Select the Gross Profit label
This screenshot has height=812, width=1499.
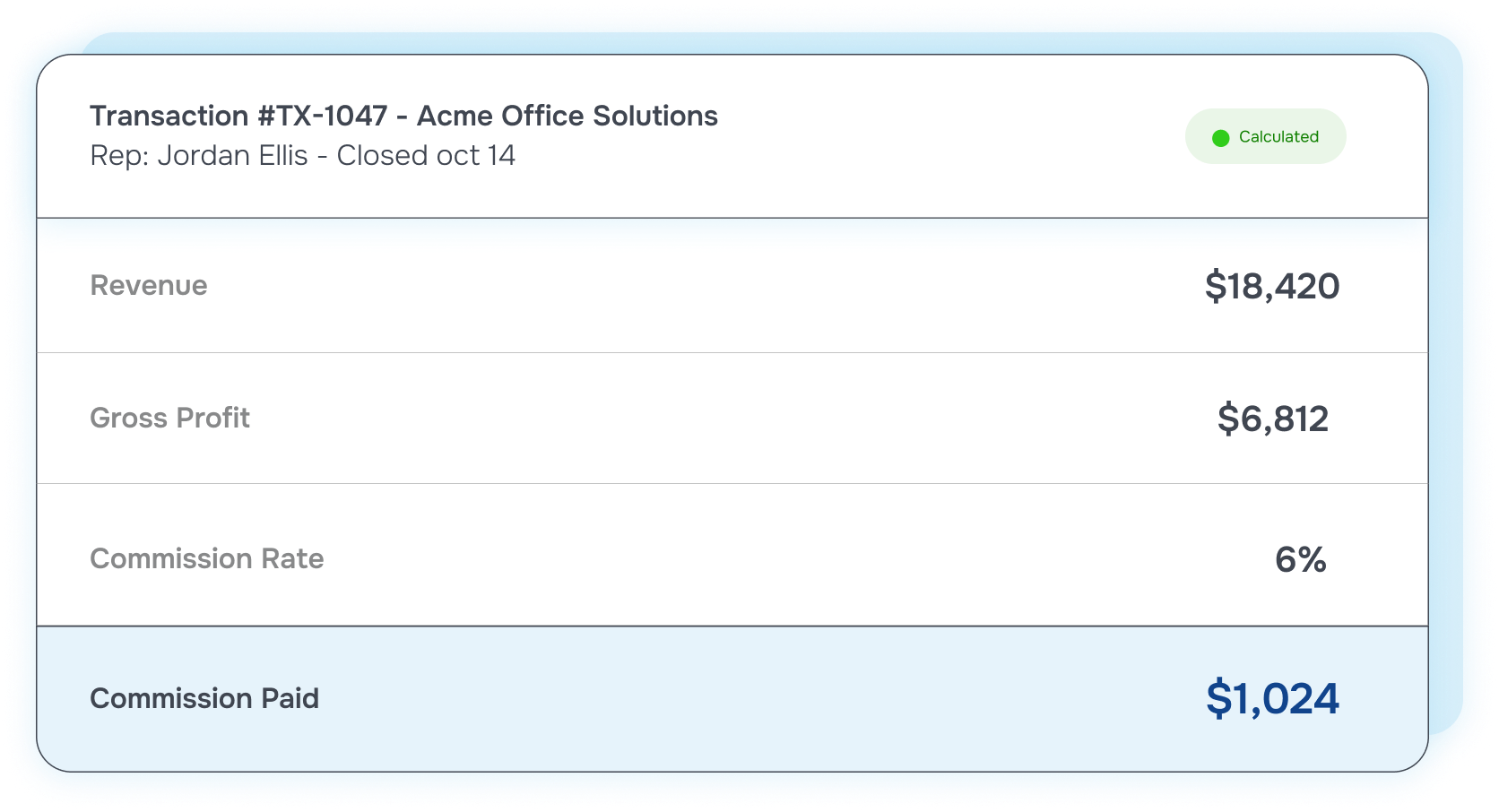pos(169,418)
